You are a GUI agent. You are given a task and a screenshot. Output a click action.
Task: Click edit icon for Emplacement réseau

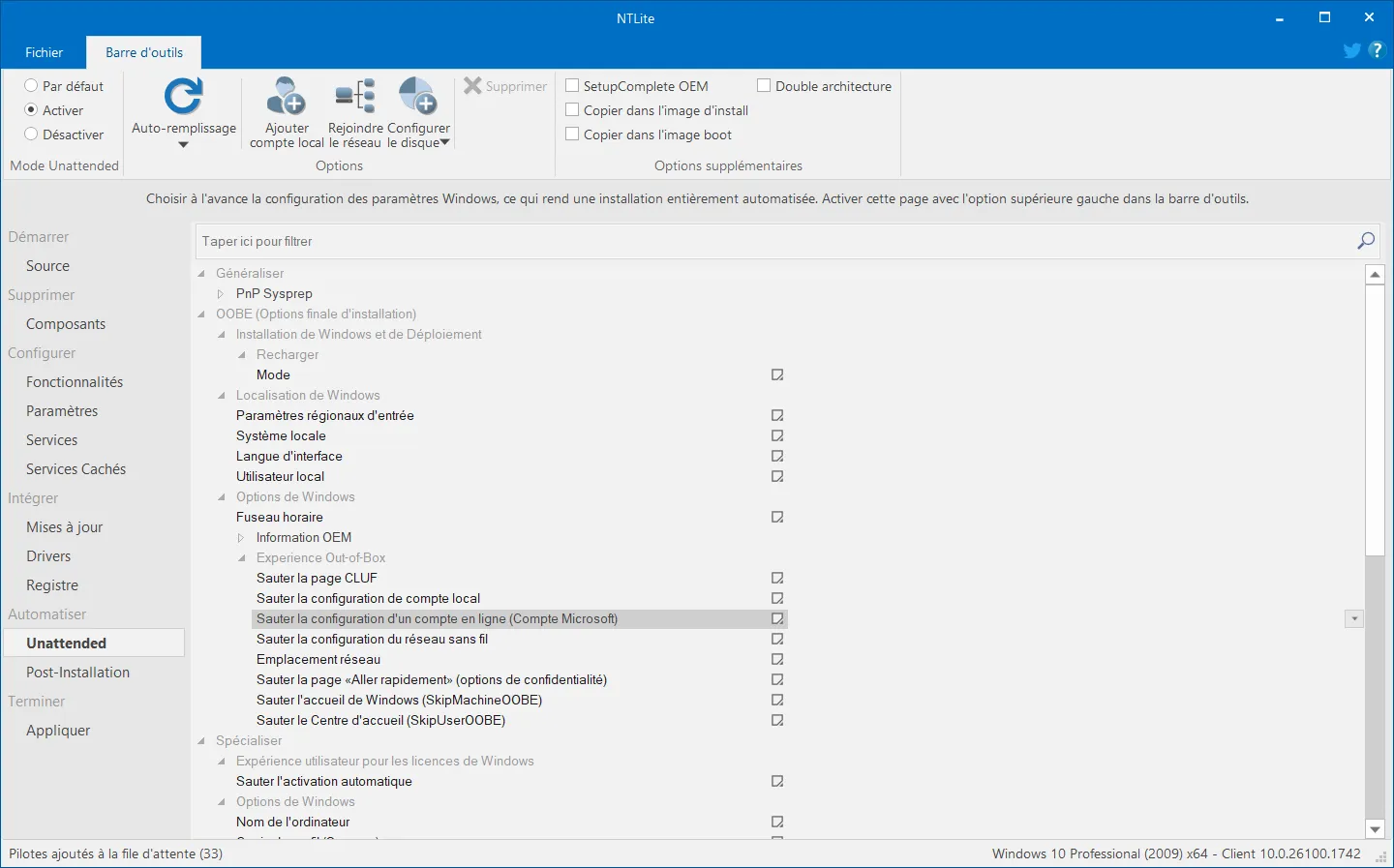tap(777, 659)
